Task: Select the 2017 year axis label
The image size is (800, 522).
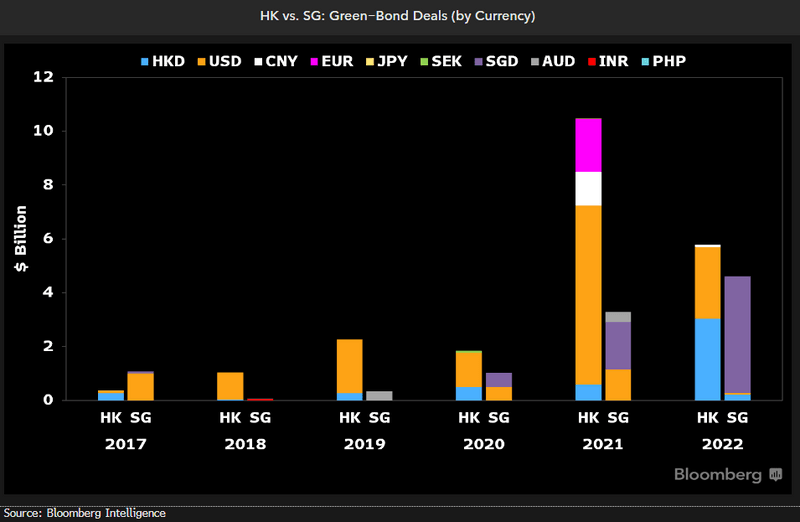Action: point(125,444)
